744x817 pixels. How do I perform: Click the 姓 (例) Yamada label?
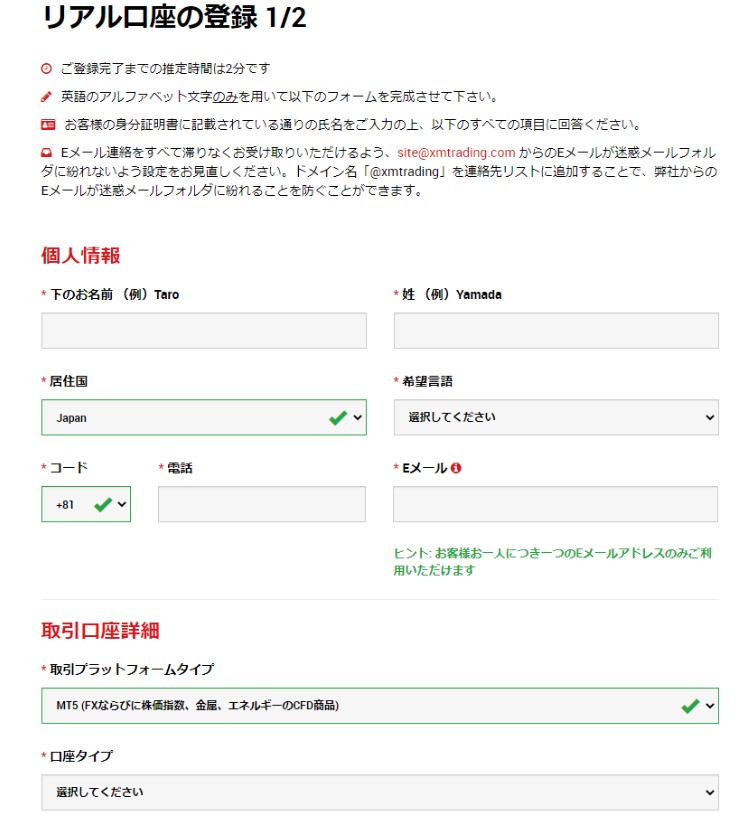click(x=452, y=294)
